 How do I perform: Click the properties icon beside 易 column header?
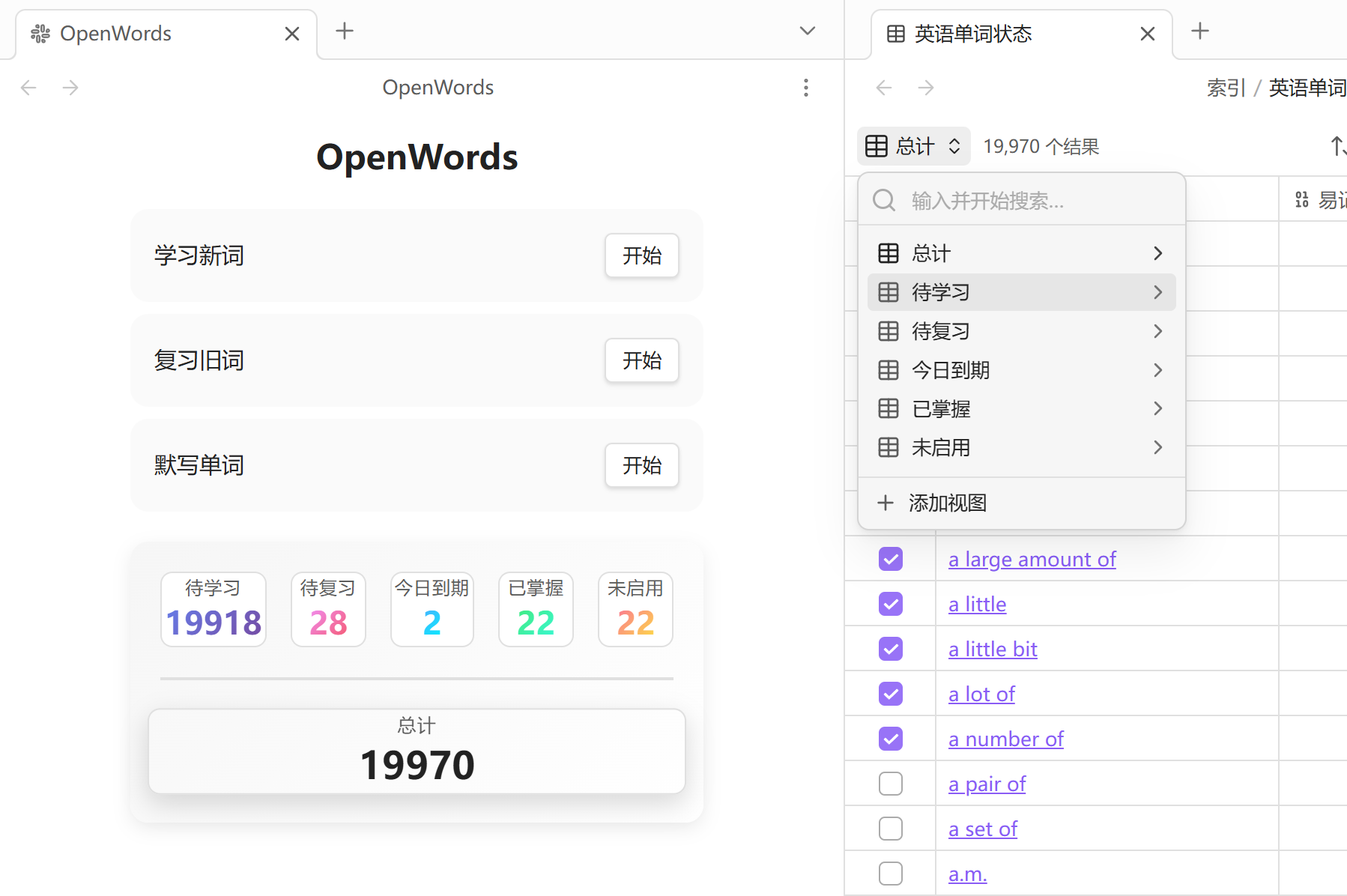point(1302,199)
